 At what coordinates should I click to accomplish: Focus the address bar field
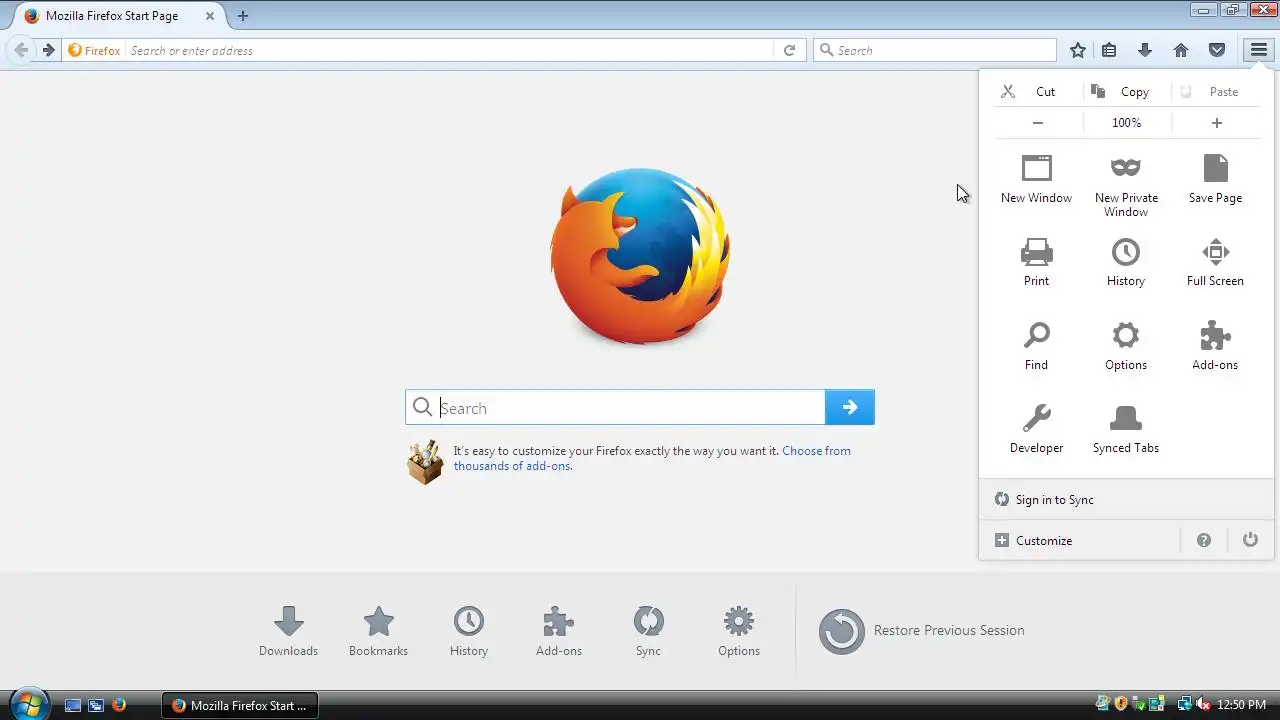coord(450,50)
